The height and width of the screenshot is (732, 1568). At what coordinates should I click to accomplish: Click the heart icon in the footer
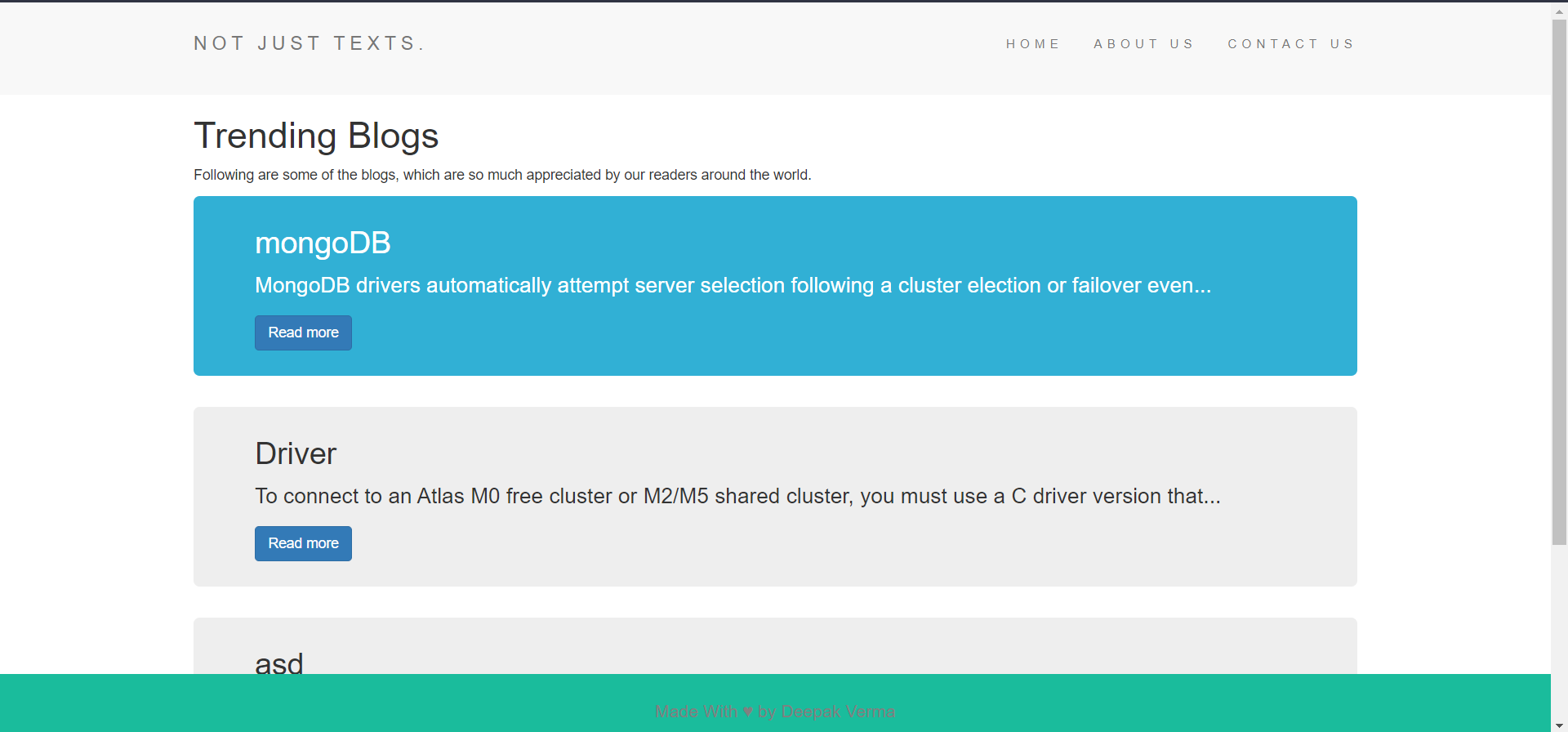[x=747, y=712]
